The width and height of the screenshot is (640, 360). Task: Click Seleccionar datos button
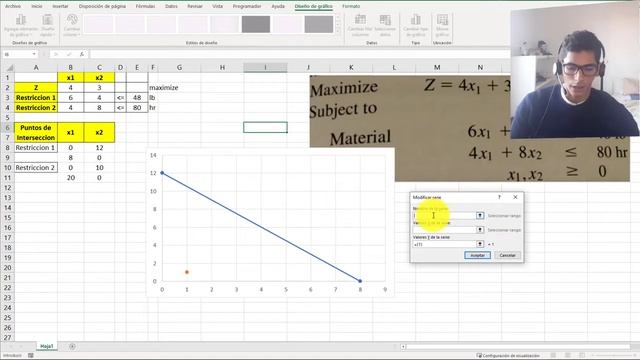pos(385,25)
